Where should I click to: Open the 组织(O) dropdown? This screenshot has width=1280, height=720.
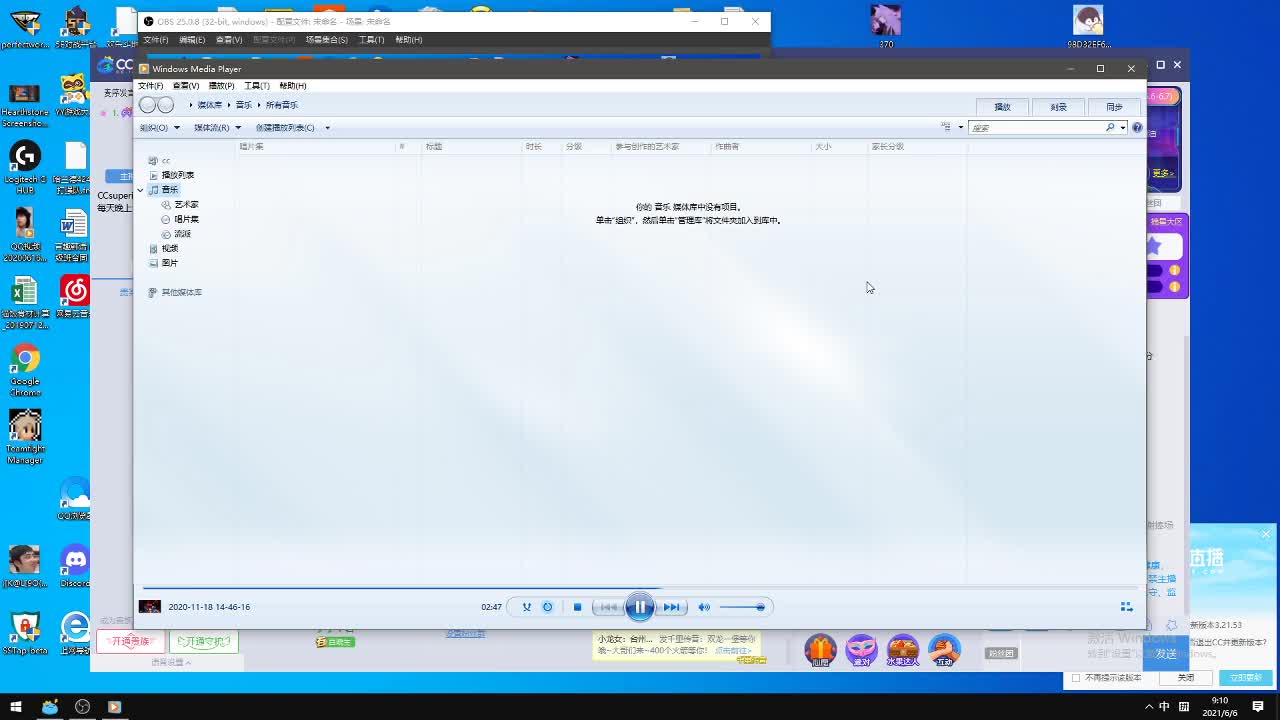coord(160,128)
